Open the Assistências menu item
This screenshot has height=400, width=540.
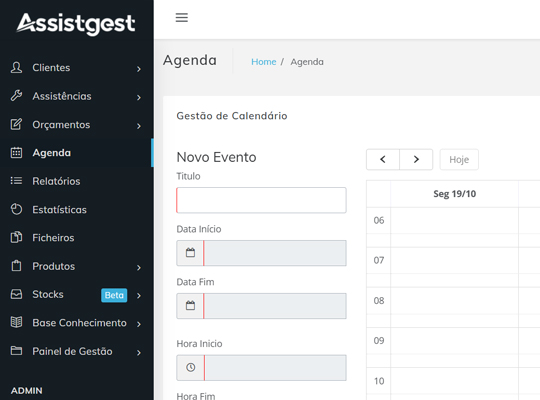pyautogui.click(x=76, y=96)
